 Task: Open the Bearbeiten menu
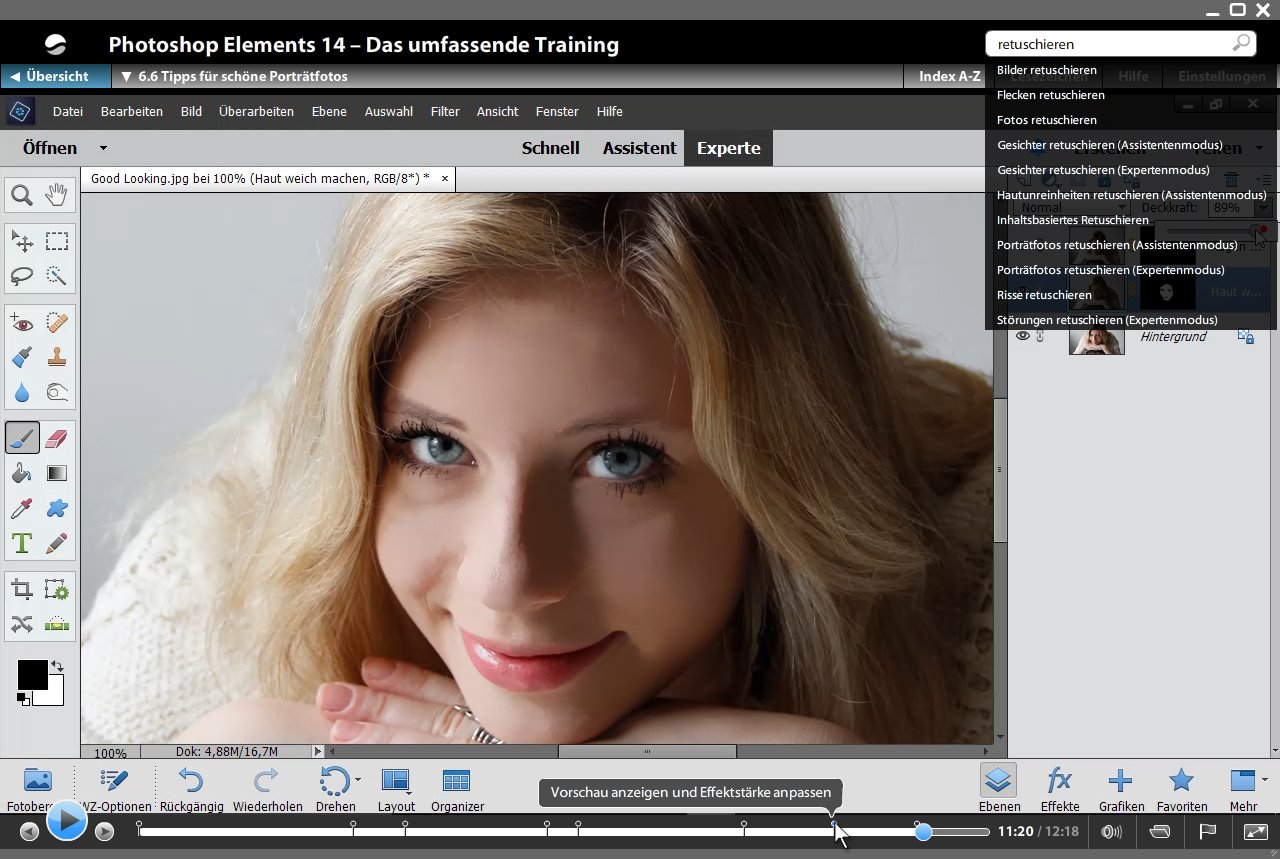coord(132,112)
